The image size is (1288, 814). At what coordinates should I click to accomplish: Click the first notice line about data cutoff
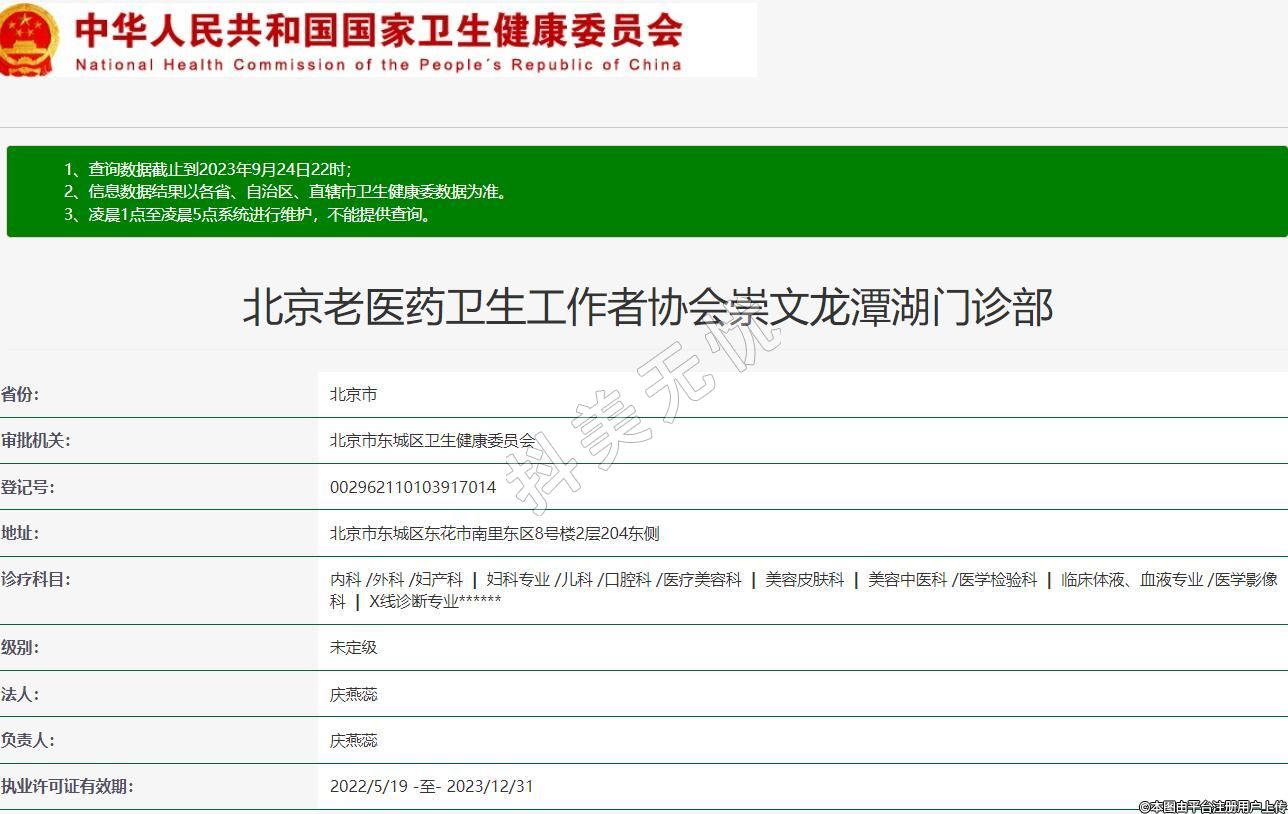[208, 169]
